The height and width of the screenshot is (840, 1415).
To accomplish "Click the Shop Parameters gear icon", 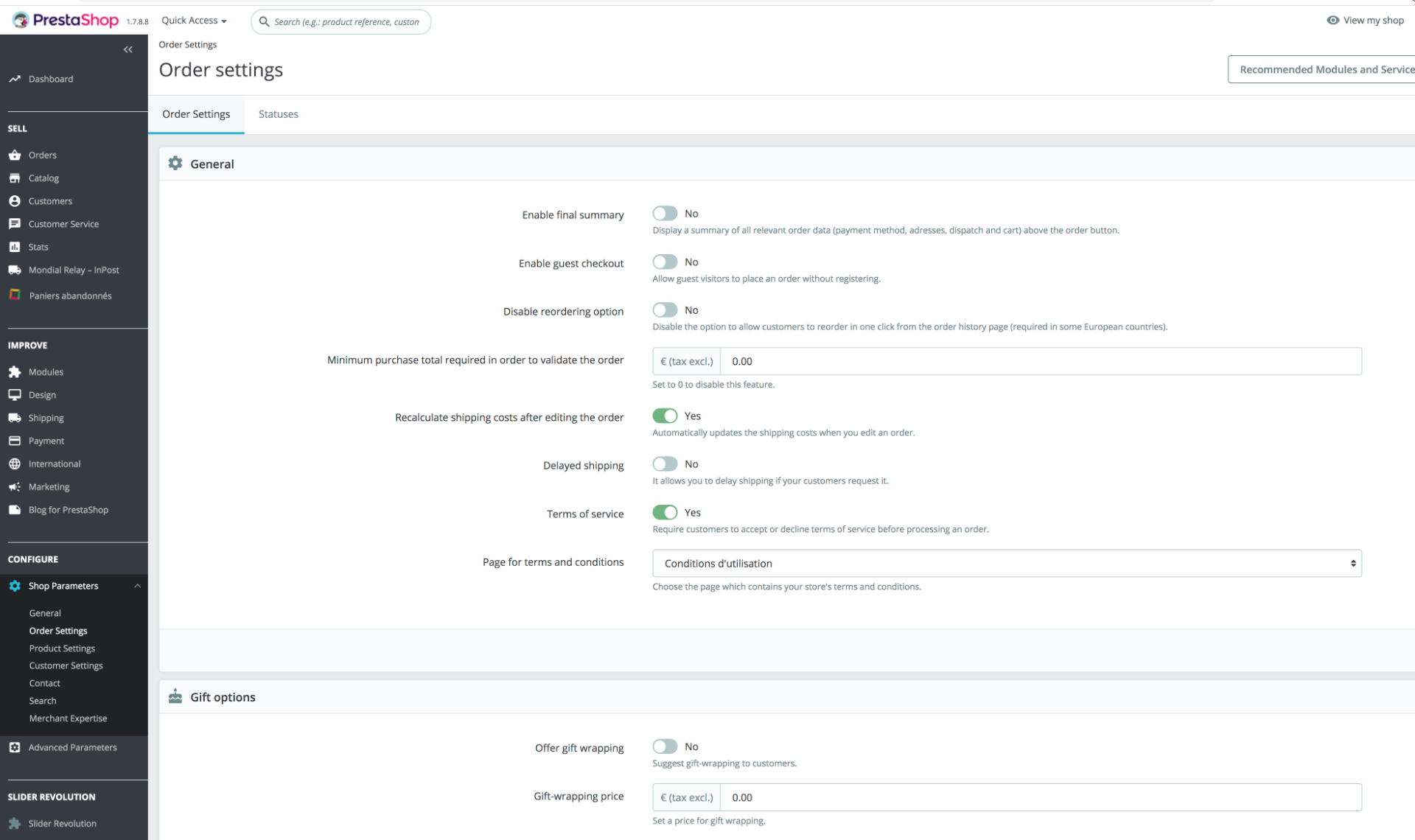I will [x=15, y=586].
